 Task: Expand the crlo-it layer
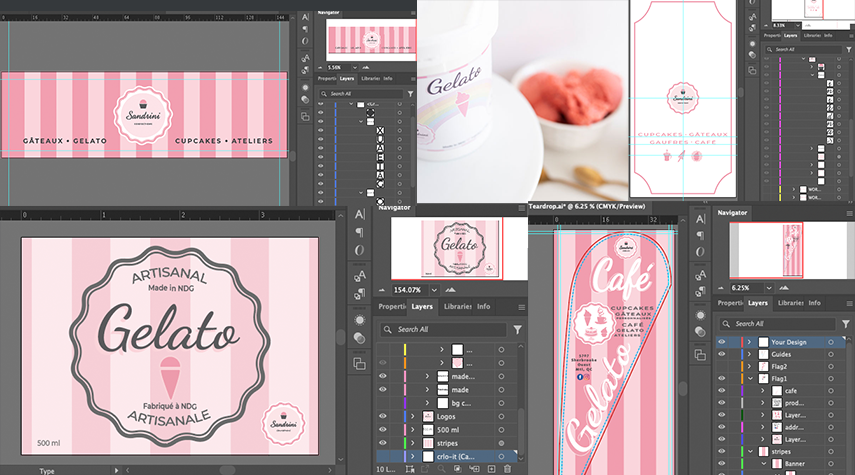pyautogui.click(x=413, y=456)
